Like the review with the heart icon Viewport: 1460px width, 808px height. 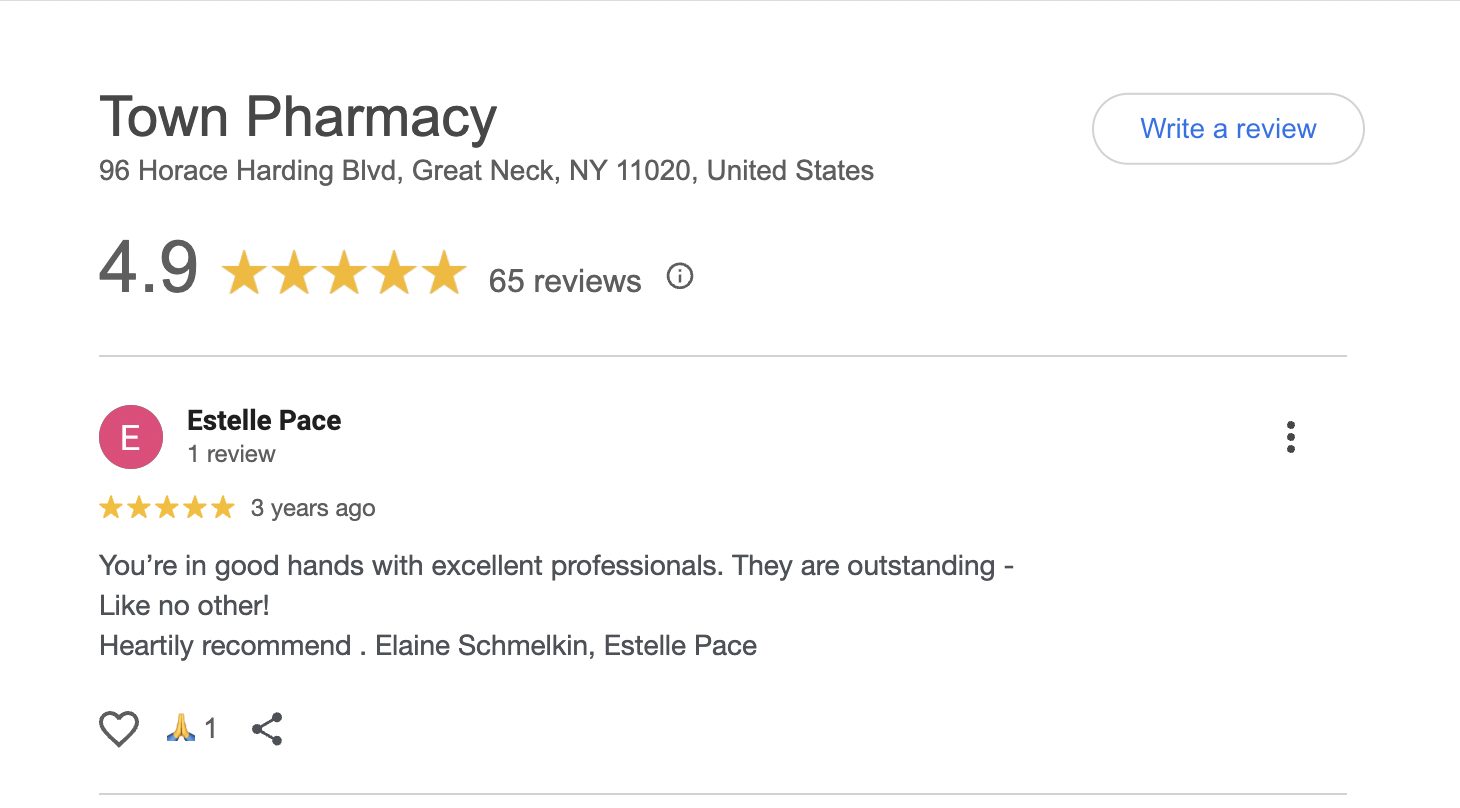click(118, 729)
